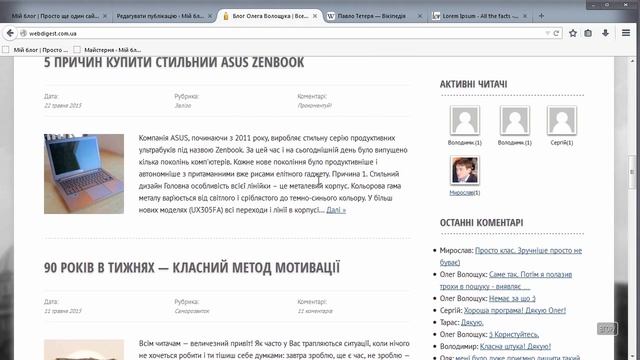
Task: Click the 'Останні коментарі' heading
Action: coord(481,222)
